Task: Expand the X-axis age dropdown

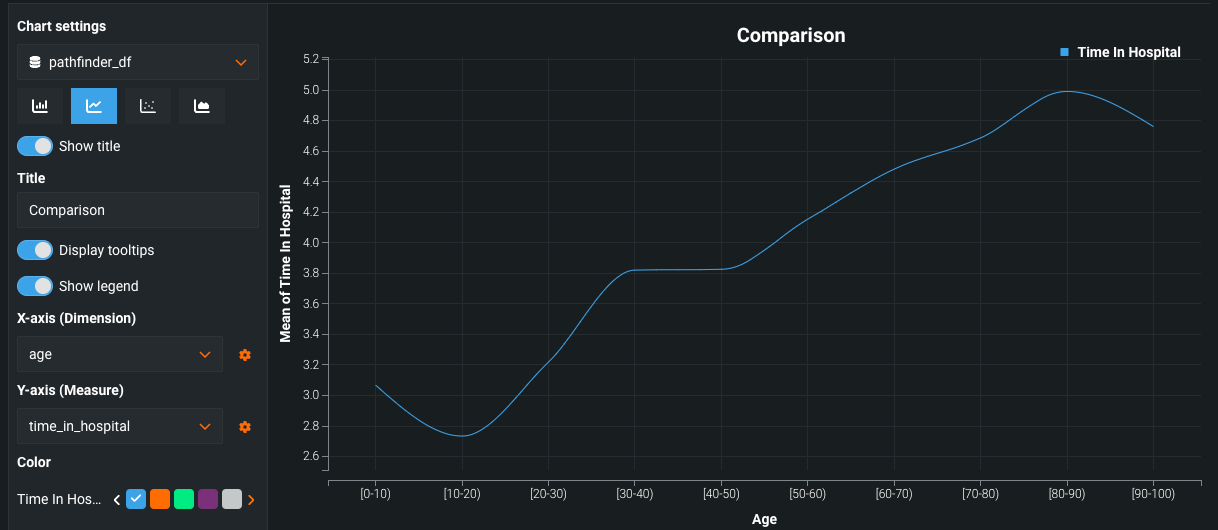Action: 120,354
